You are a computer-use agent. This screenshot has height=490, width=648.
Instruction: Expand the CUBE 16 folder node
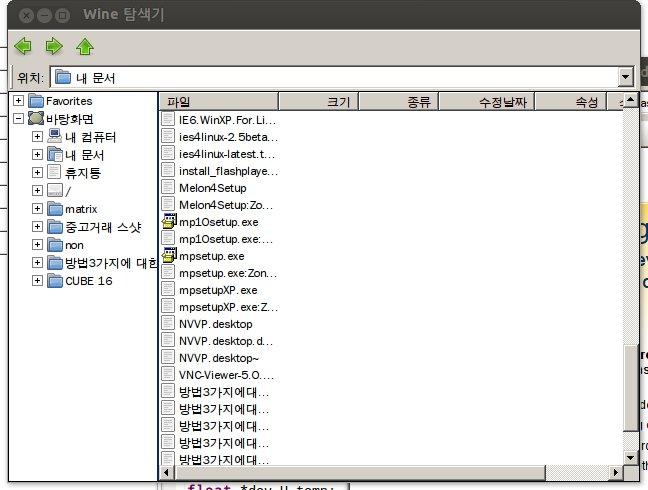click(37, 281)
